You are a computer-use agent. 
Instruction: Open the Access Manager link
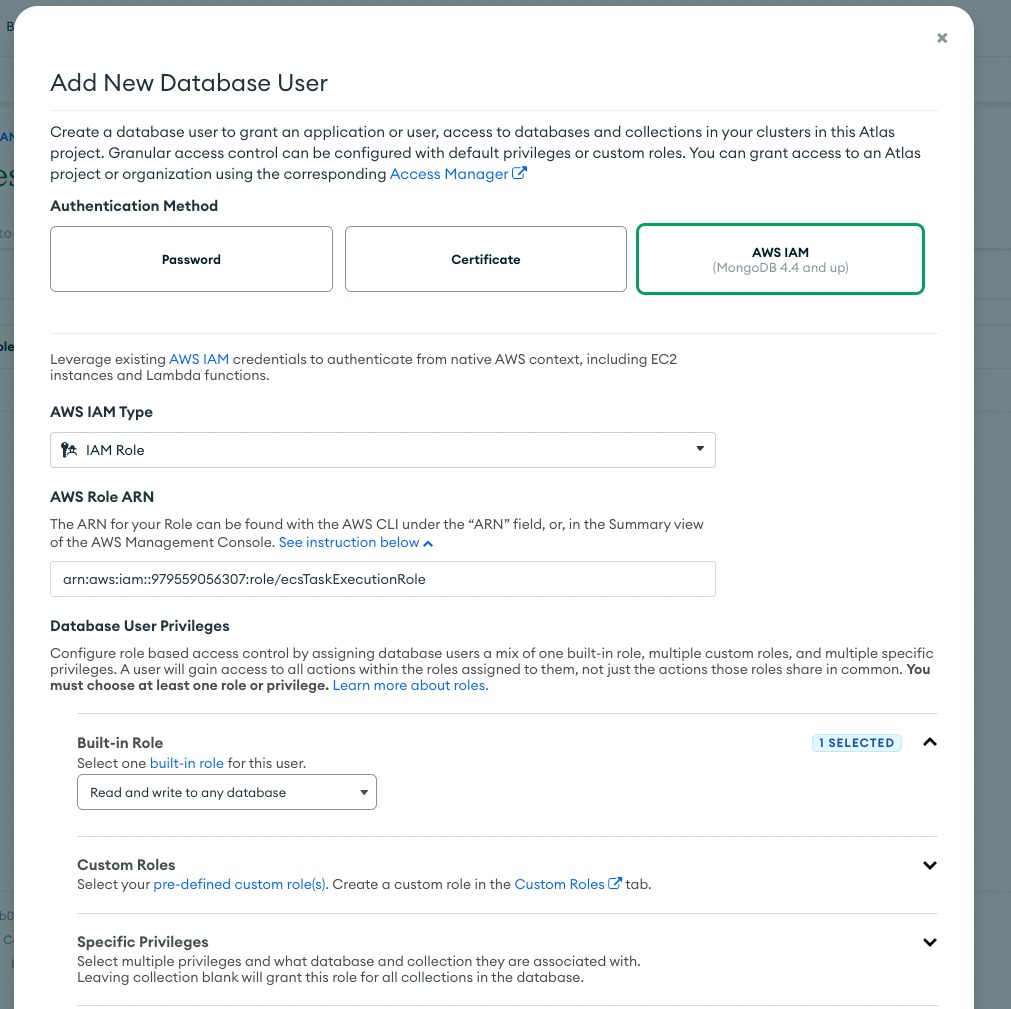[x=449, y=174]
